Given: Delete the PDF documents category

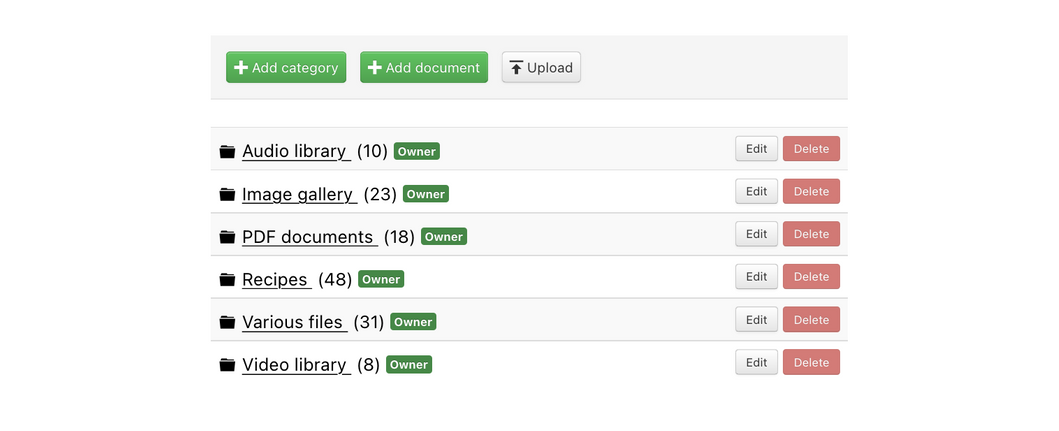Looking at the screenshot, I should pos(811,234).
